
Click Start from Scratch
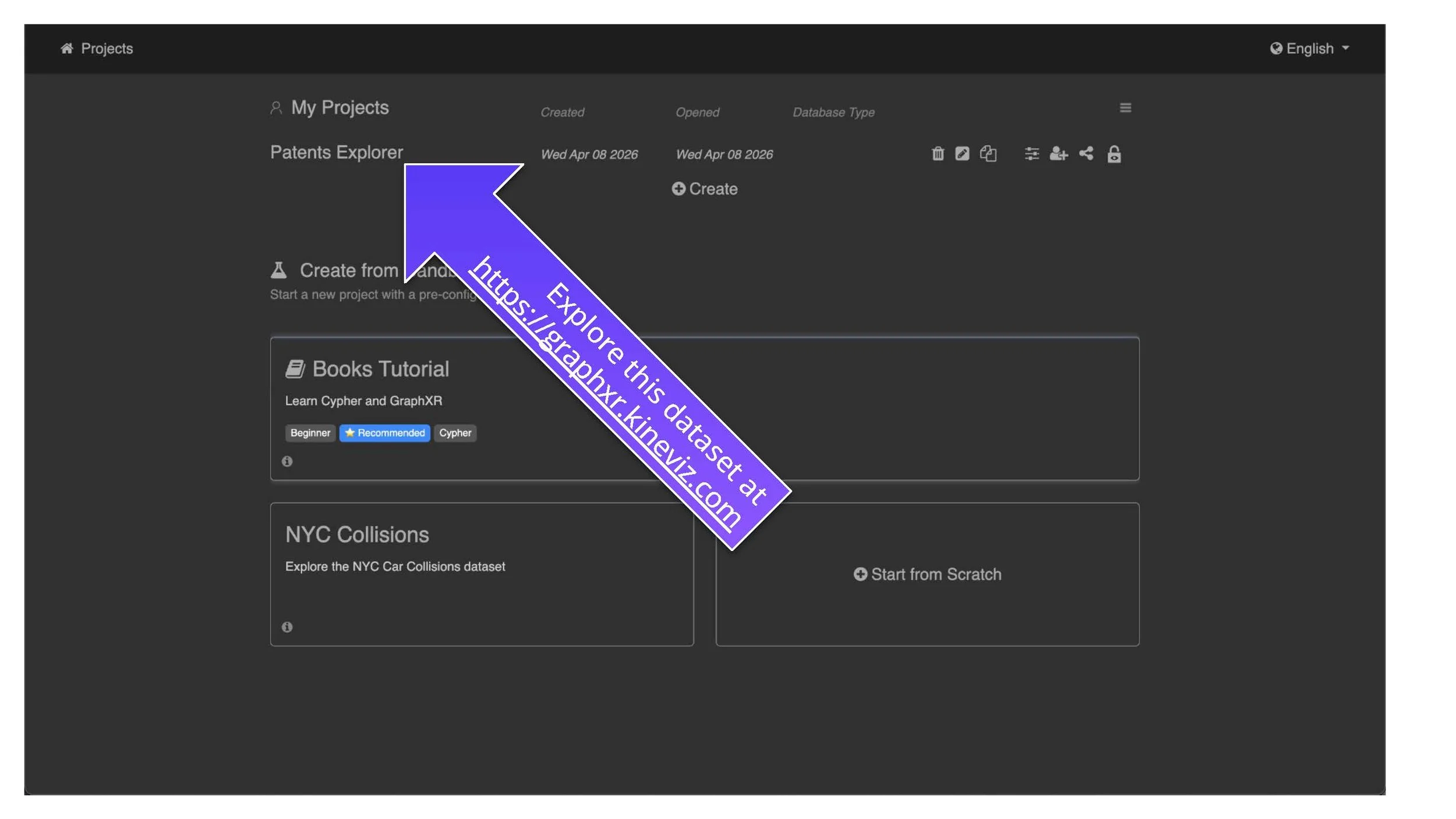(x=927, y=574)
